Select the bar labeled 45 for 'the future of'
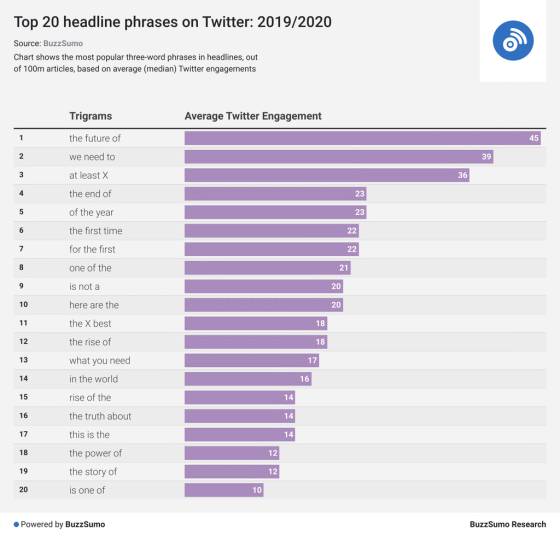Screen dimensions: 560x536 coord(362,138)
